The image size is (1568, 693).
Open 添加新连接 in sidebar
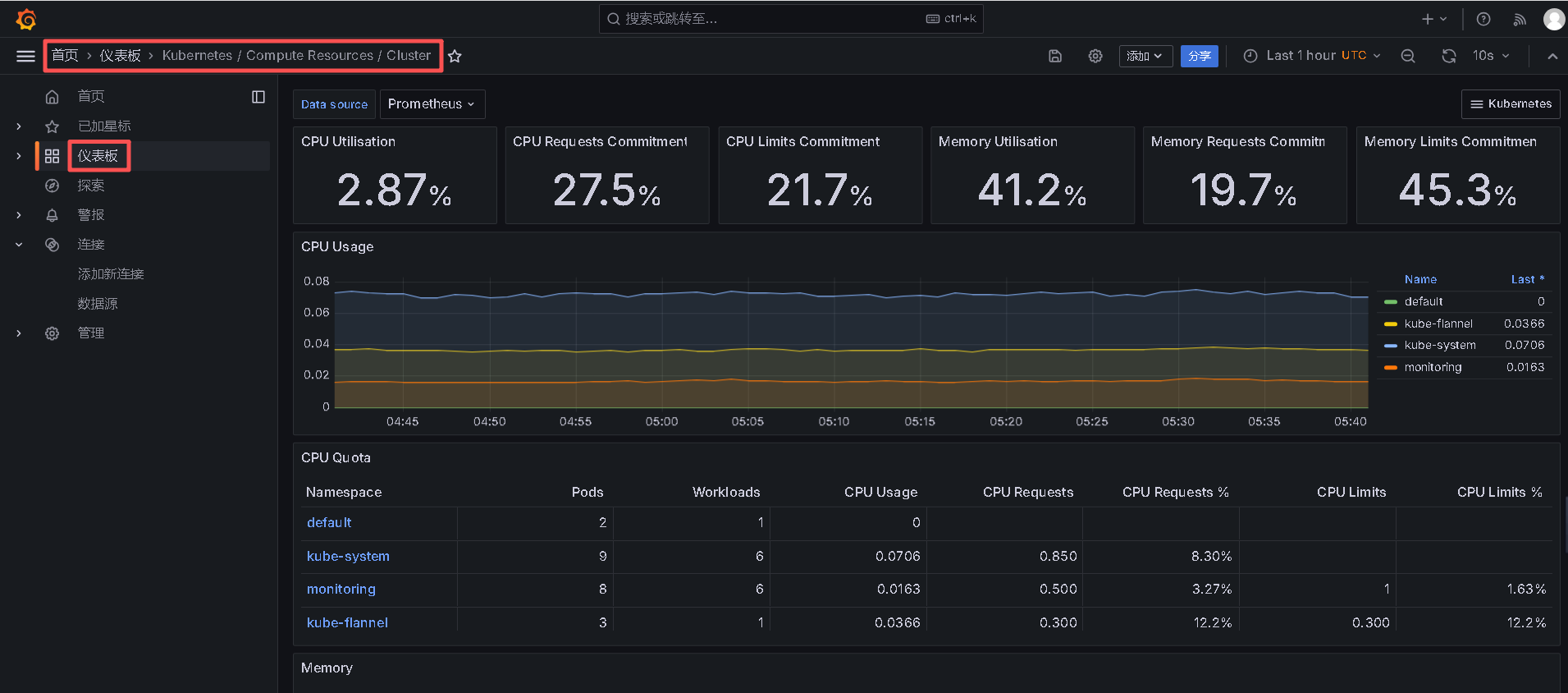click(x=111, y=274)
